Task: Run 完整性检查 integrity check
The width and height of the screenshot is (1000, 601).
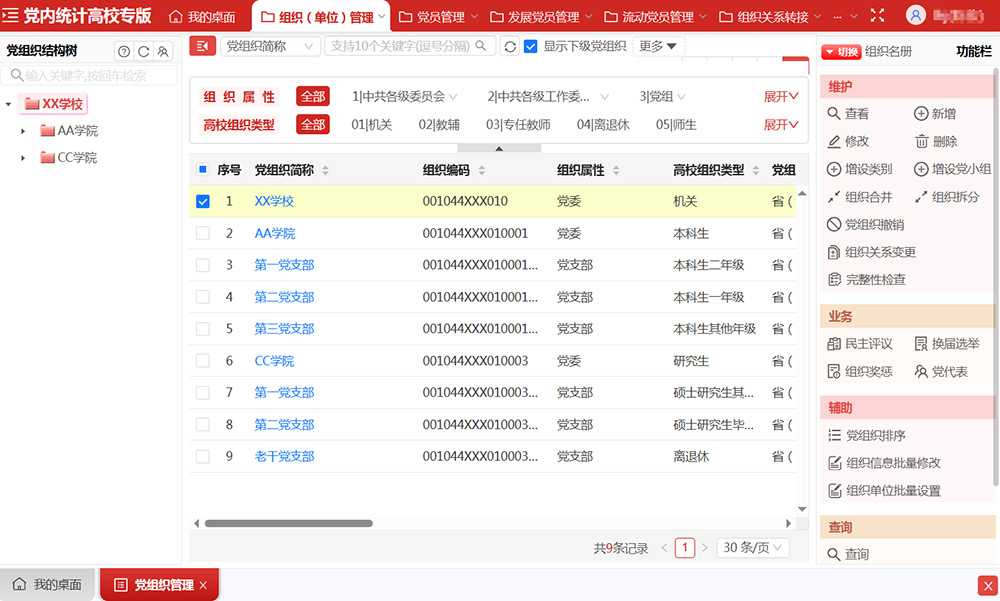Action: [x=866, y=279]
